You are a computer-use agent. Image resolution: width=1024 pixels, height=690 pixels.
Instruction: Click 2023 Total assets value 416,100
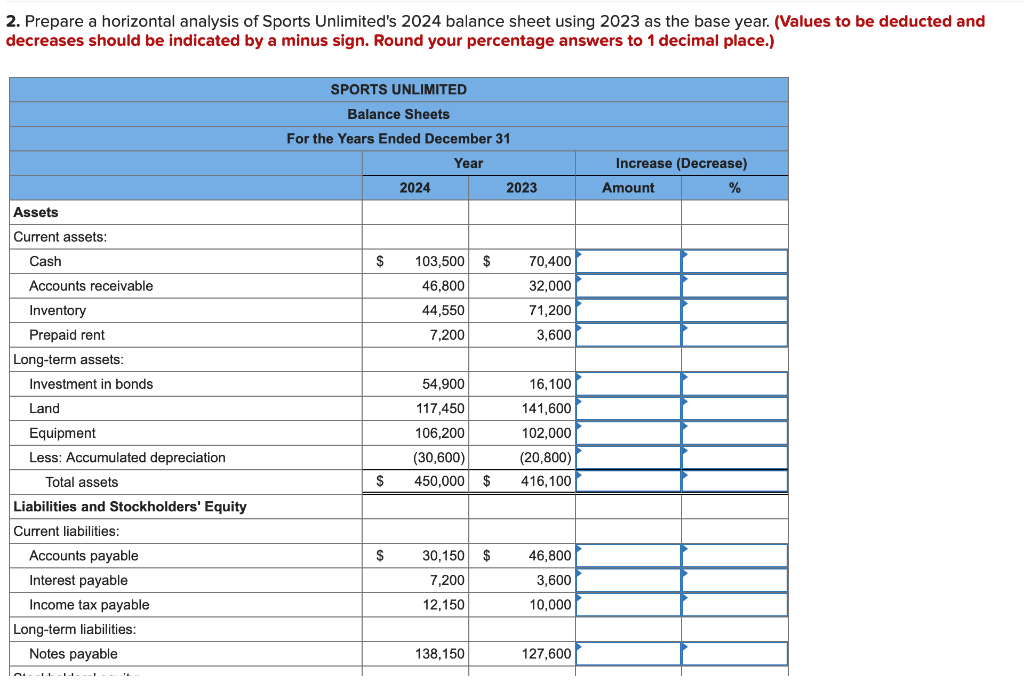pyautogui.click(x=546, y=481)
